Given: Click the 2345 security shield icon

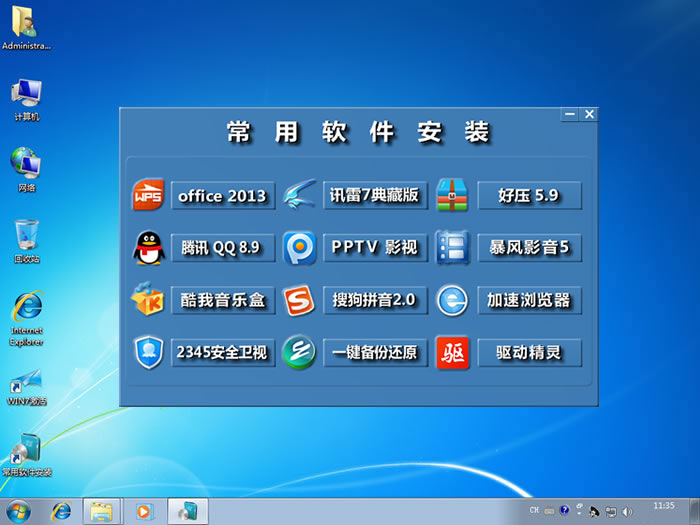Looking at the screenshot, I should coord(148,352).
